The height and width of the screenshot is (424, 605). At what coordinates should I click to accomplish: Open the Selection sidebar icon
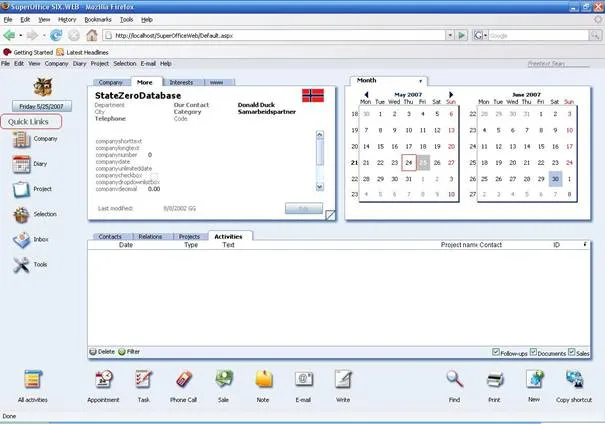24,215
